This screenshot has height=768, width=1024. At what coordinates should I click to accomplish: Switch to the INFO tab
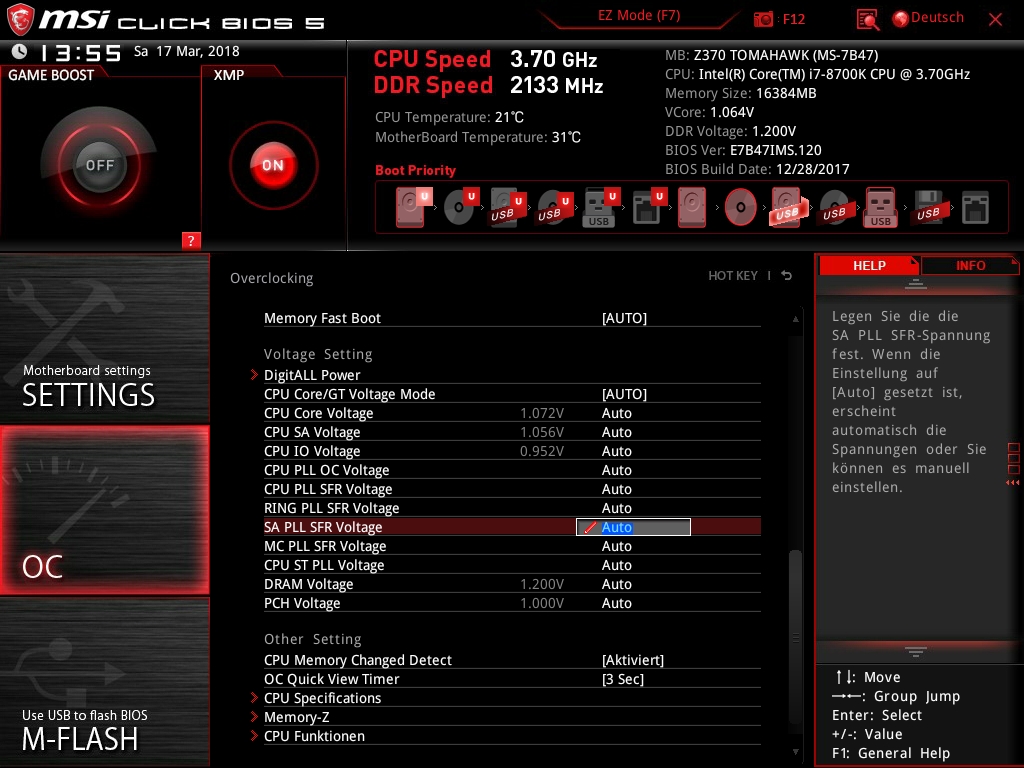coord(970,265)
